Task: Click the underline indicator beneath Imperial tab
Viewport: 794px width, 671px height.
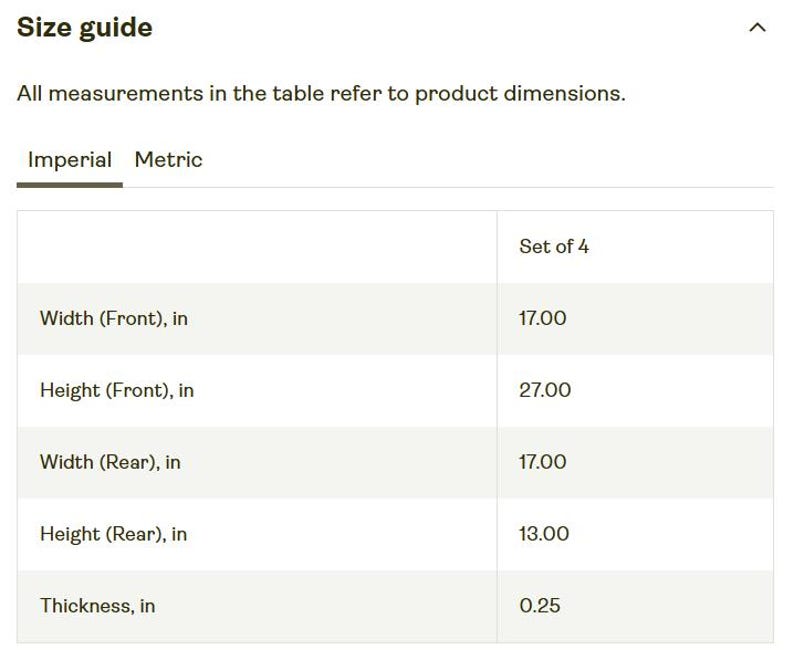Action: coord(70,185)
